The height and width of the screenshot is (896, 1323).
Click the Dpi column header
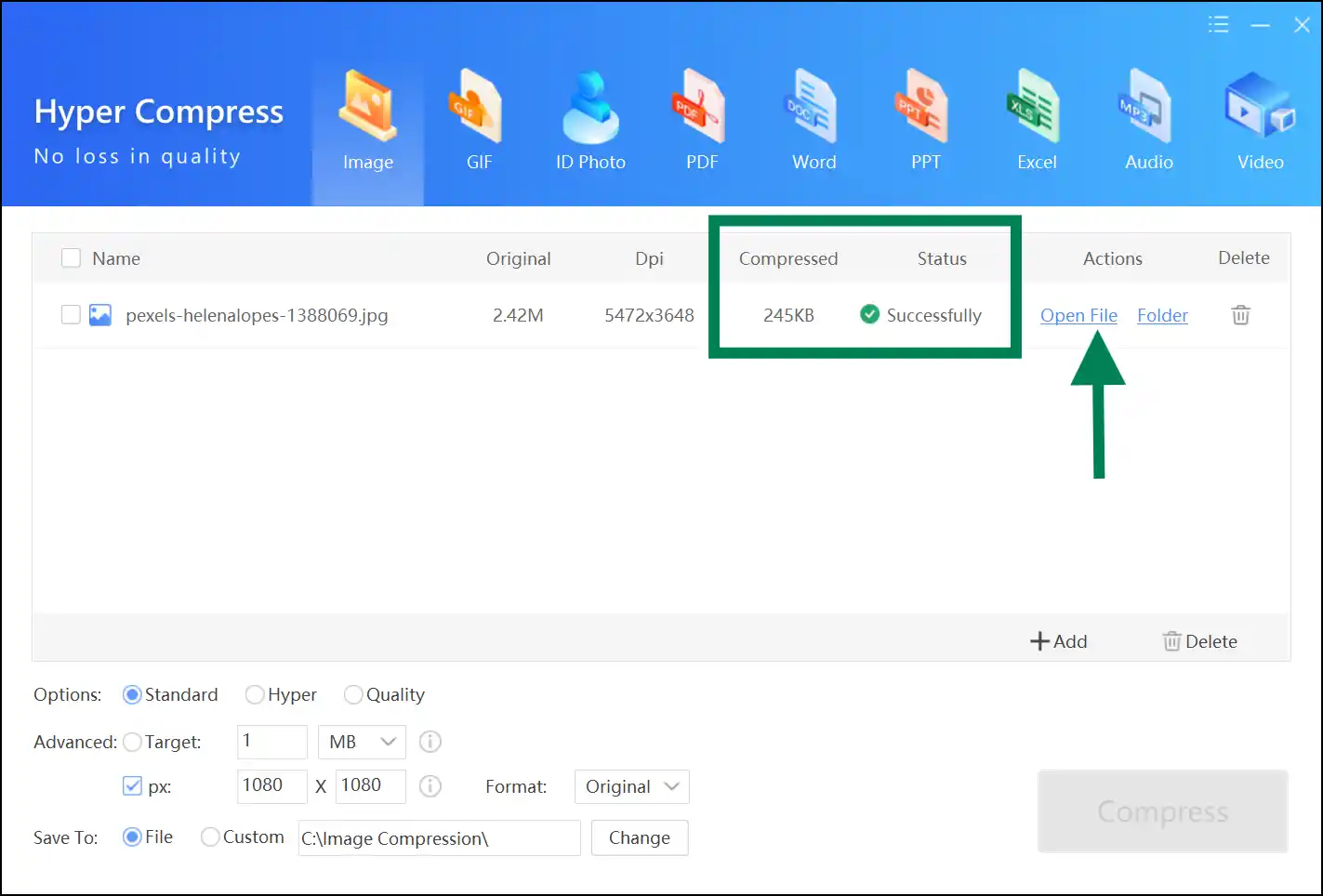(x=649, y=258)
